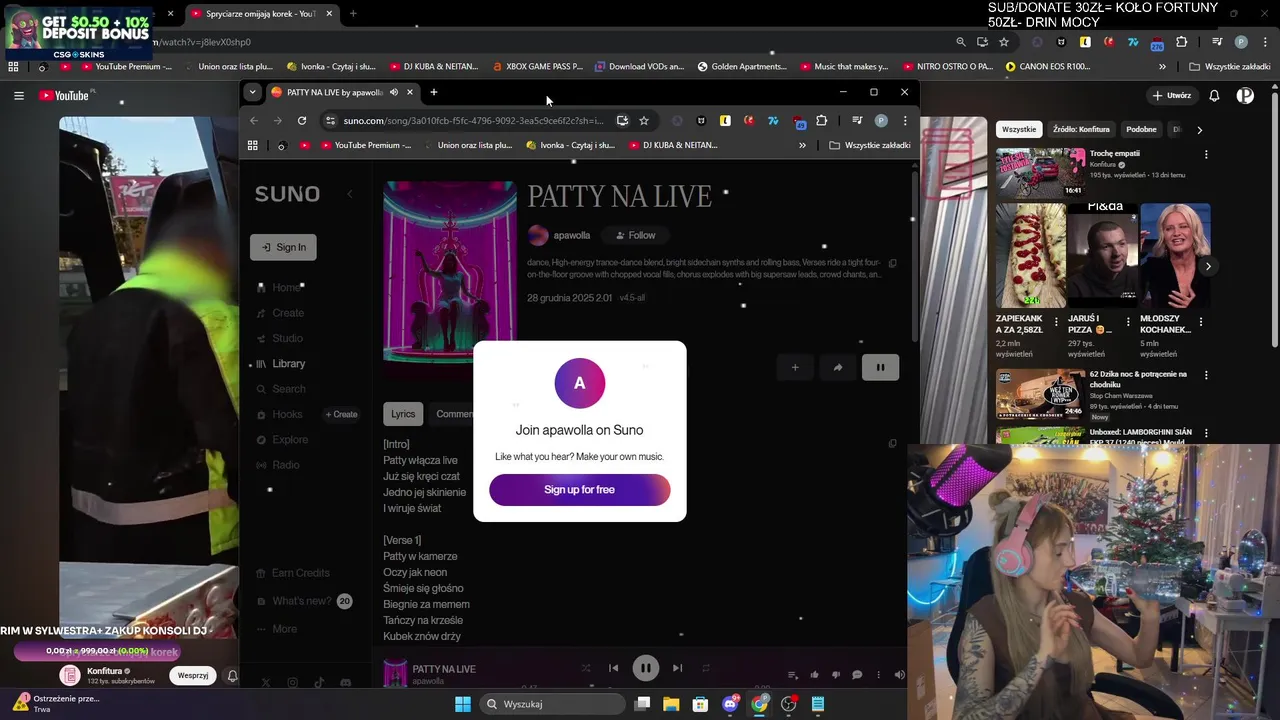
Task: Open Earn Credits in Suno sidebar
Action: click(x=293, y=573)
